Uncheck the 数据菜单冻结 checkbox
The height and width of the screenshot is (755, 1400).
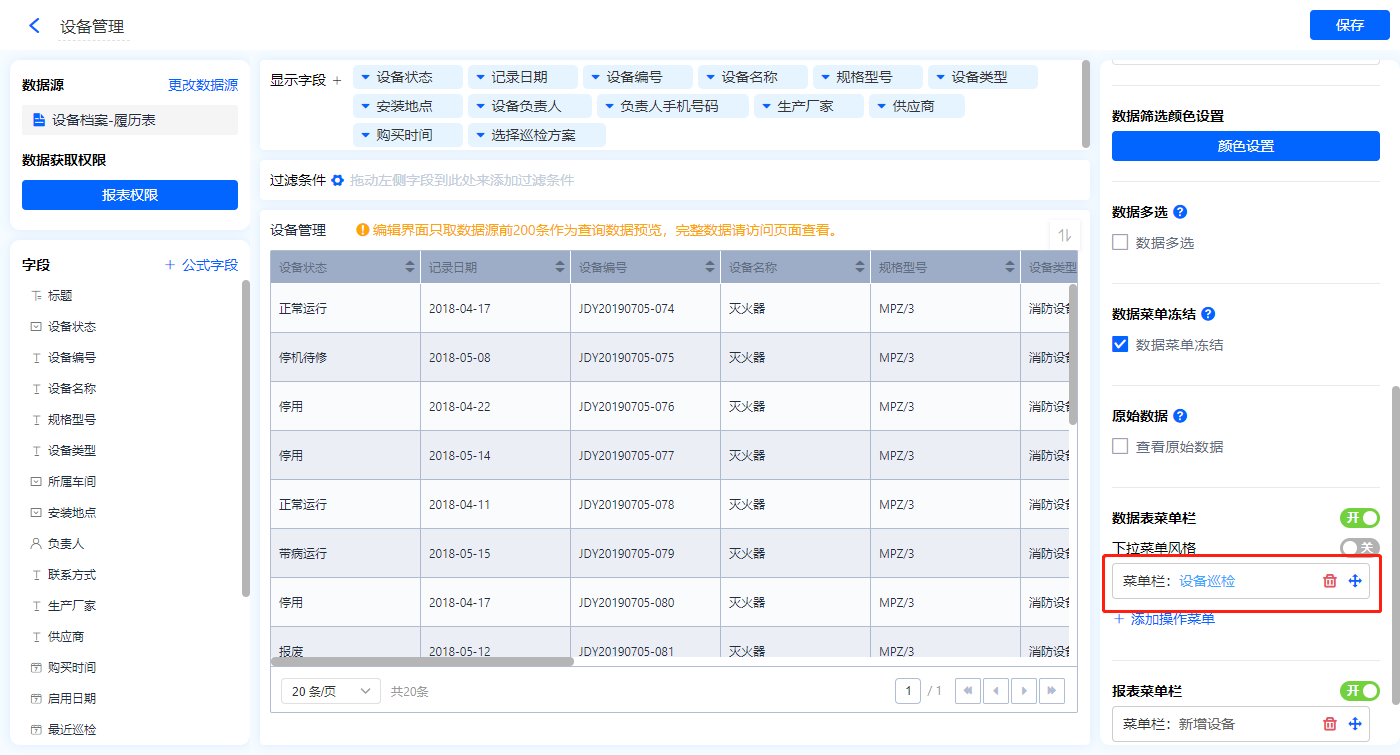tap(1120, 345)
